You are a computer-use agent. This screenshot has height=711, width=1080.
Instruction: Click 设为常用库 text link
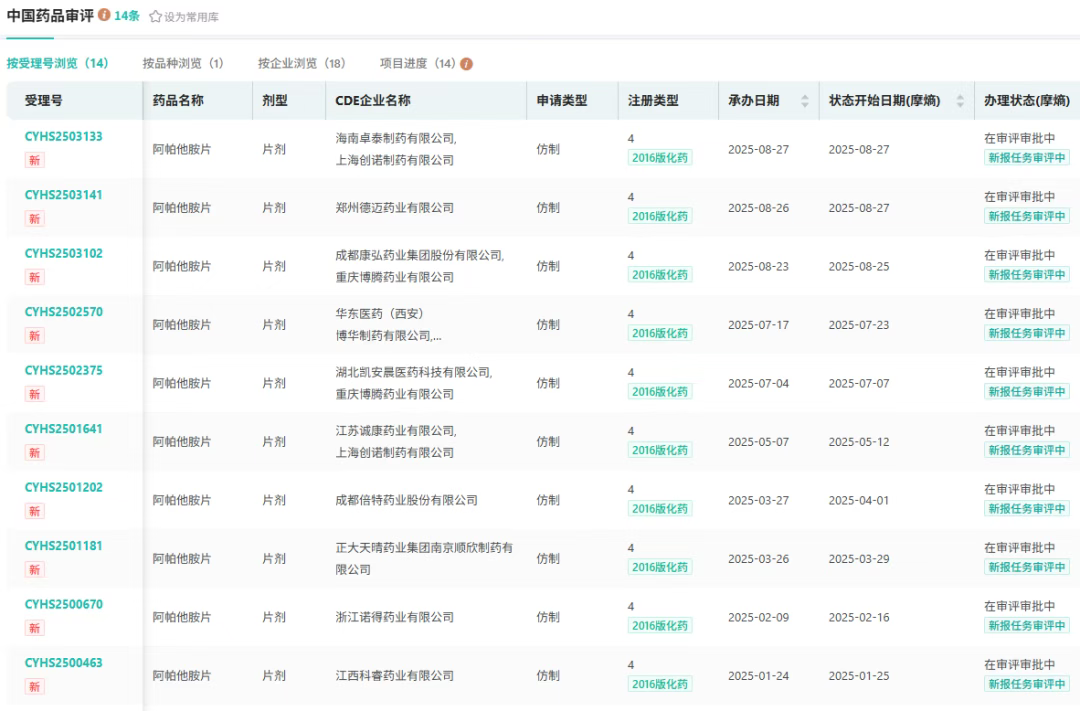point(191,17)
